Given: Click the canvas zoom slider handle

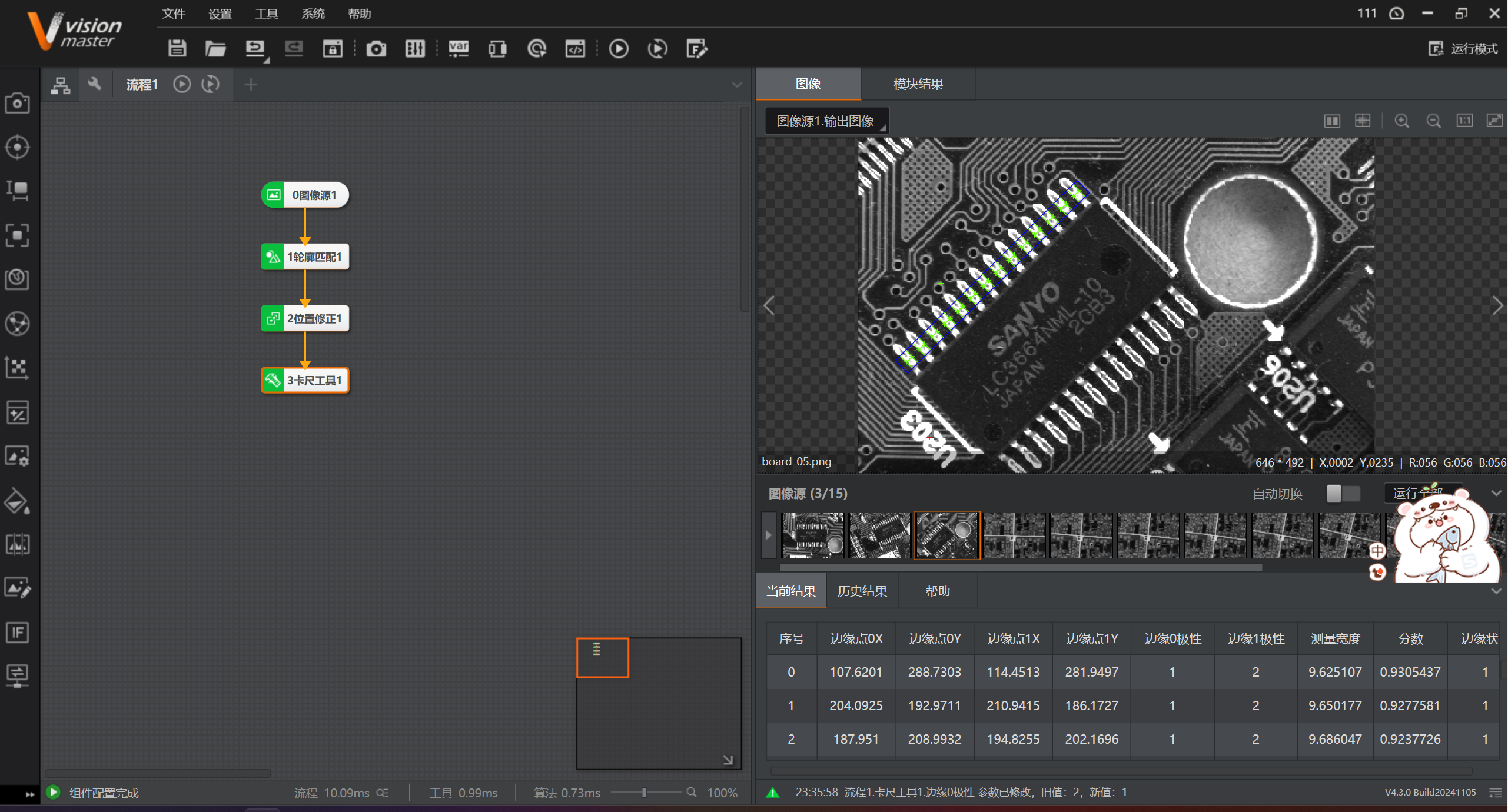Looking at the screenshot, I should (645, 793).
